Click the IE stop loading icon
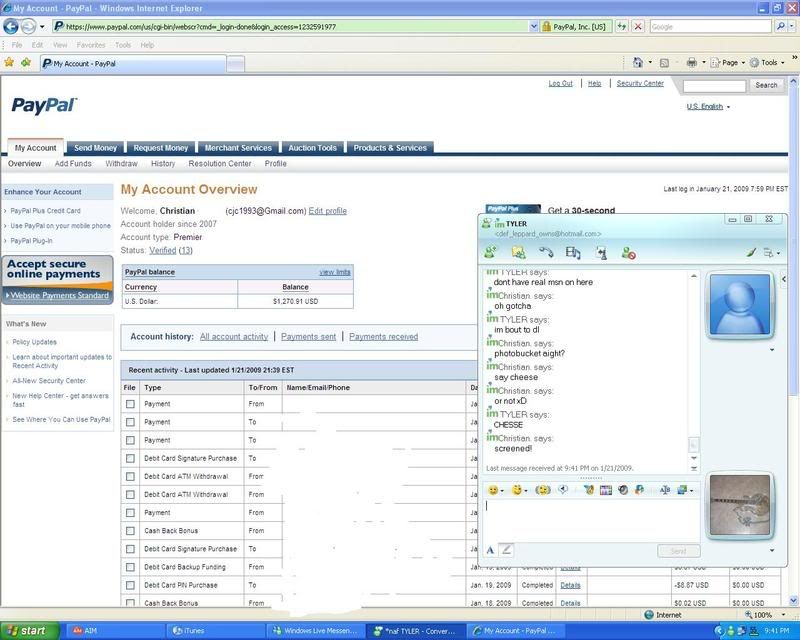The image size is (800, 640). tap(636, 27)
